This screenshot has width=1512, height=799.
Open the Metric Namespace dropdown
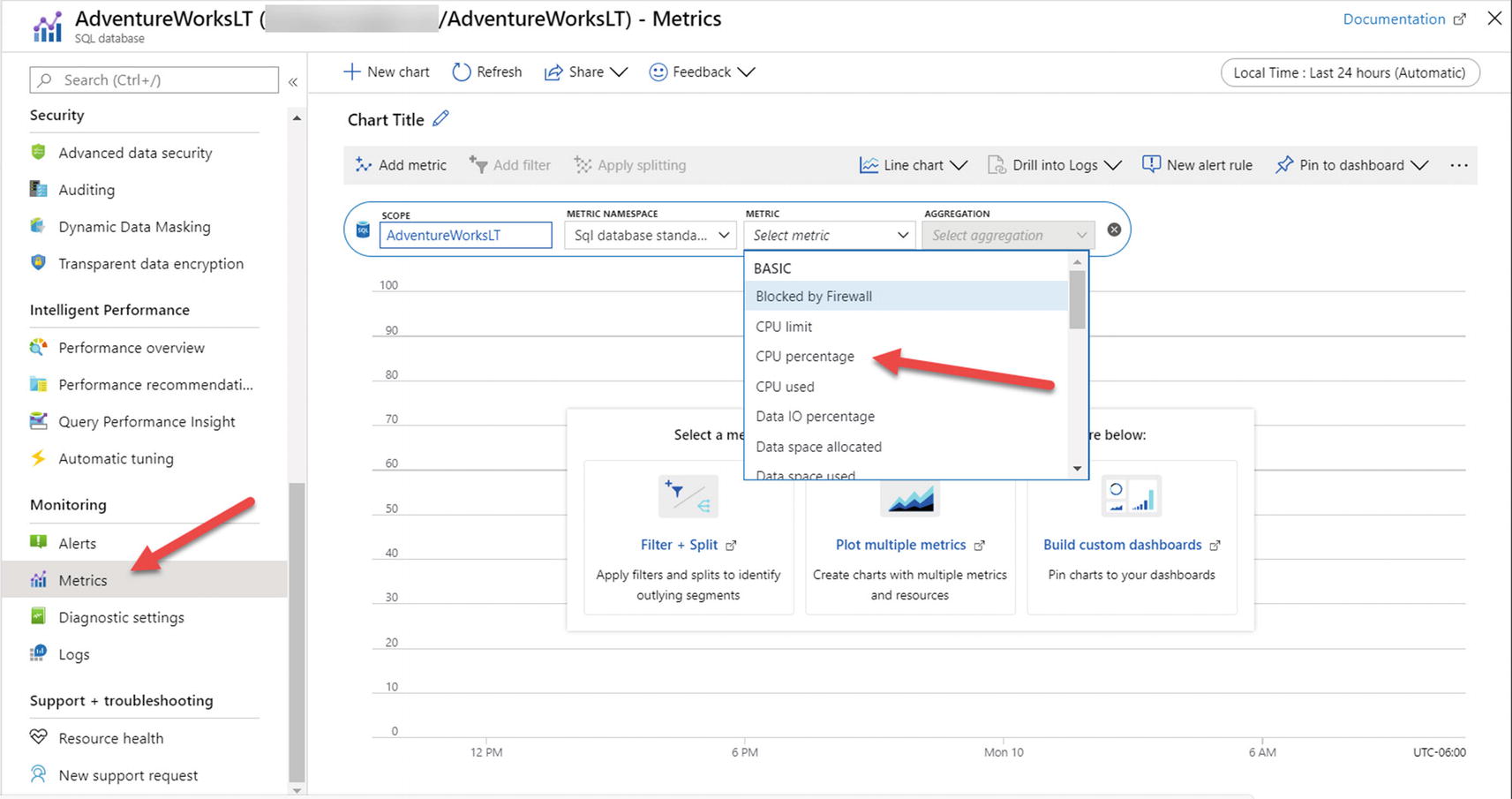(651, 235)
